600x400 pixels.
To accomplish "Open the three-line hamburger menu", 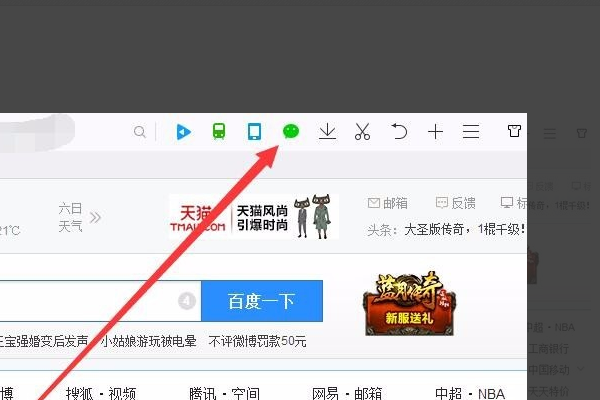I will pyautogui.click(x=471, y=132).
